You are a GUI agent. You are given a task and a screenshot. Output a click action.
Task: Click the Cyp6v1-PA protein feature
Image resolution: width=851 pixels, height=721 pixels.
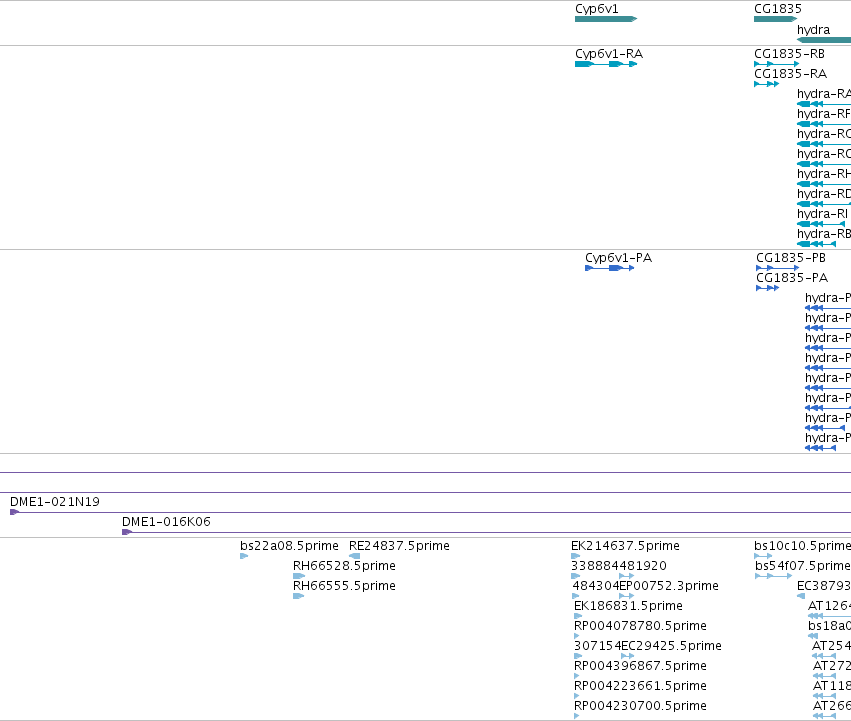pos(609,268)
